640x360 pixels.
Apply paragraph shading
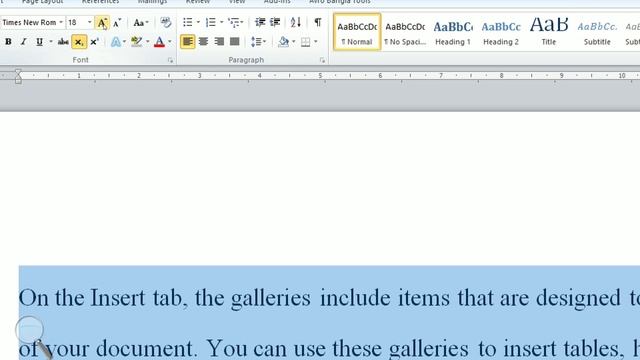[x=283, y=42]
